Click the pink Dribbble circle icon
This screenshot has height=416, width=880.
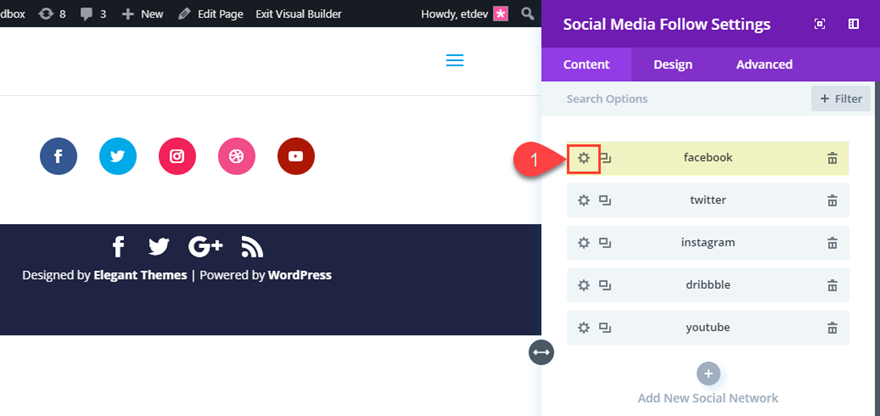pos(237,156)
